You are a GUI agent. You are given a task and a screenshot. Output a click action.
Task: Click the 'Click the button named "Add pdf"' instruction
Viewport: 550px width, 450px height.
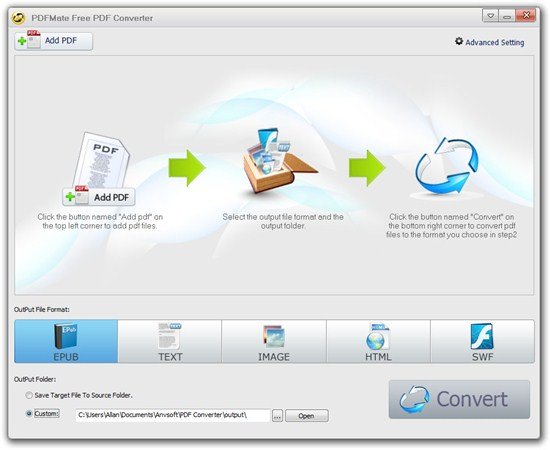pyautogui.click(x=100, y=221)
